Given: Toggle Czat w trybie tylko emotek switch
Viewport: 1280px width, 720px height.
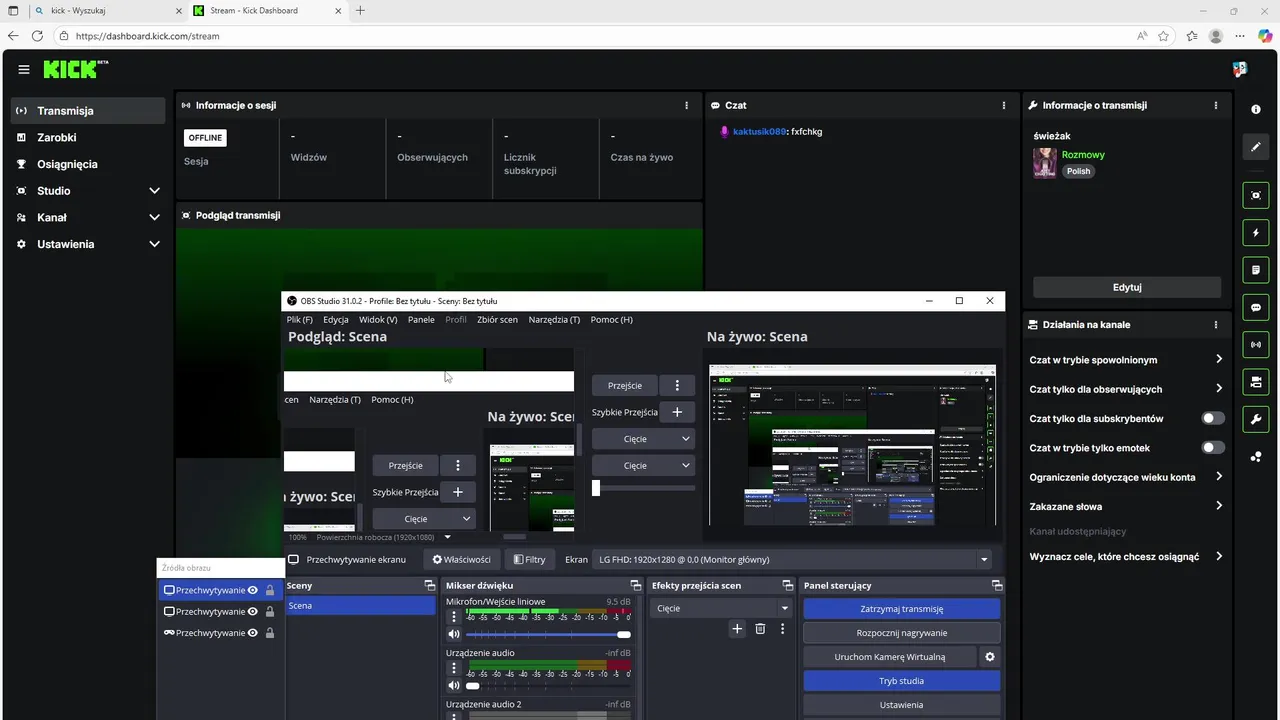Looking at the screenshot, I should coord(1212,448).
